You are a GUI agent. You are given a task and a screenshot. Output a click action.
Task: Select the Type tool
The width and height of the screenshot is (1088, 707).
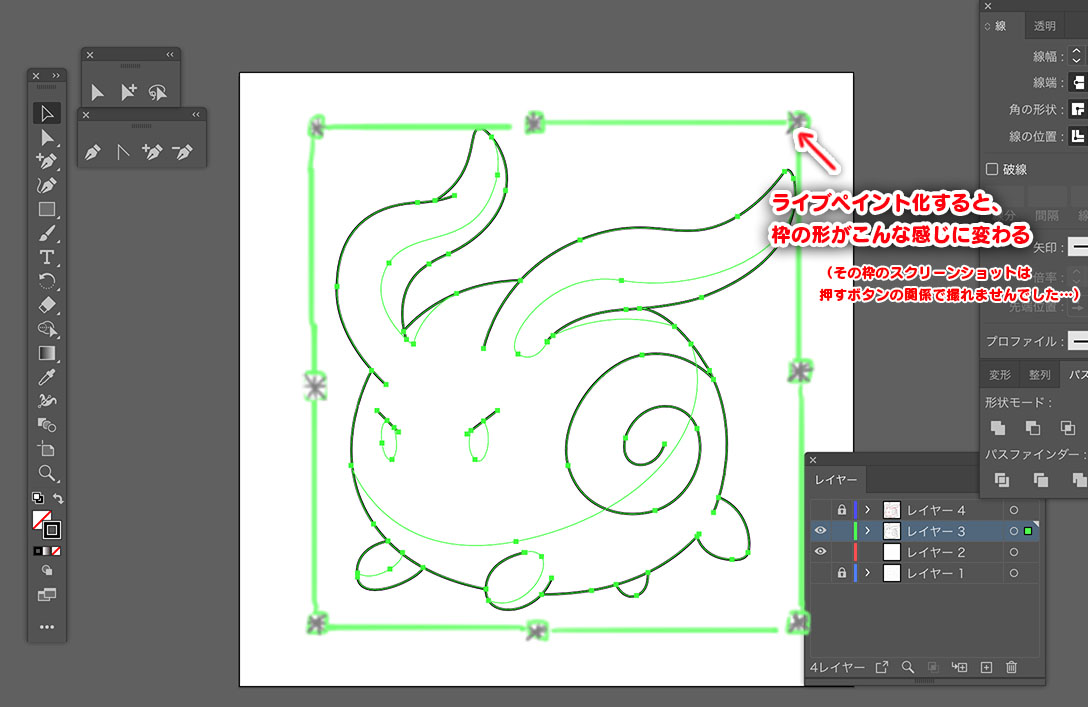tap(46, 257)
